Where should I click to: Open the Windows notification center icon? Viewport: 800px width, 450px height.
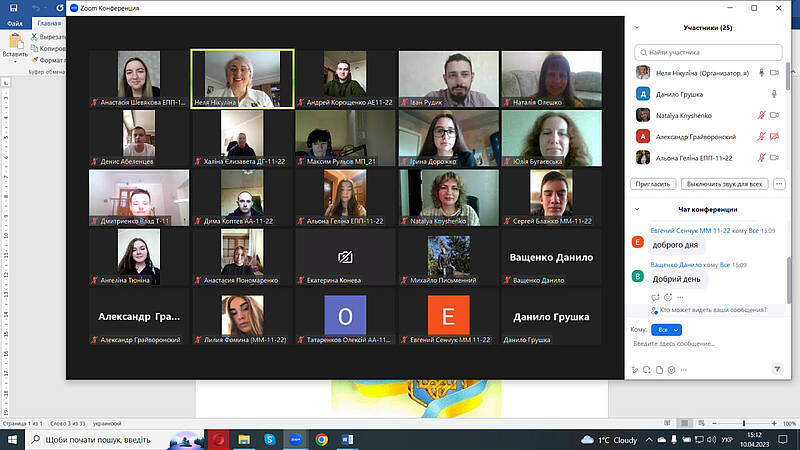pyautogui.click(x=783, y=440)
